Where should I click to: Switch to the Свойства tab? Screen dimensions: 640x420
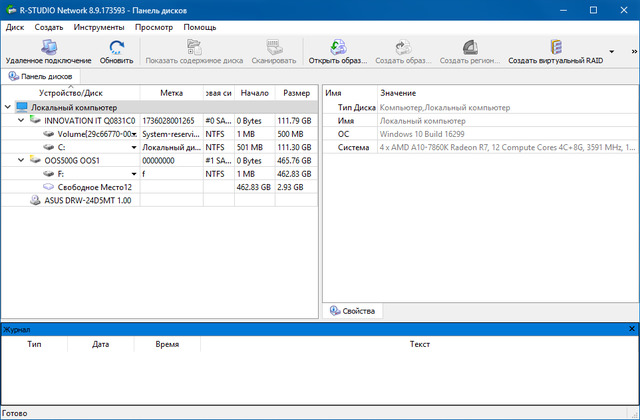tap(351, 311)
